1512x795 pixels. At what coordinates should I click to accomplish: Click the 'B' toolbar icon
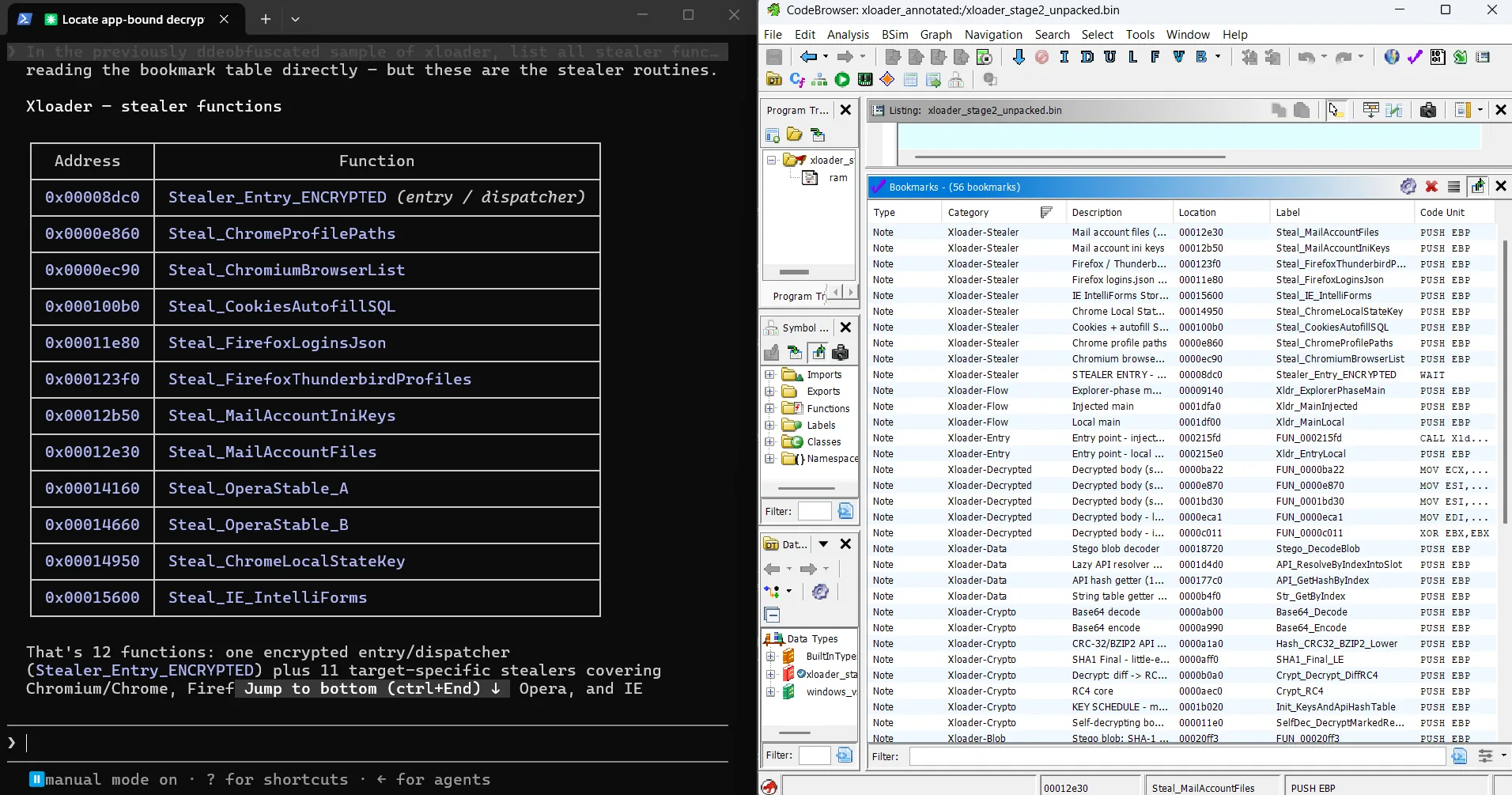[1201, 57]
